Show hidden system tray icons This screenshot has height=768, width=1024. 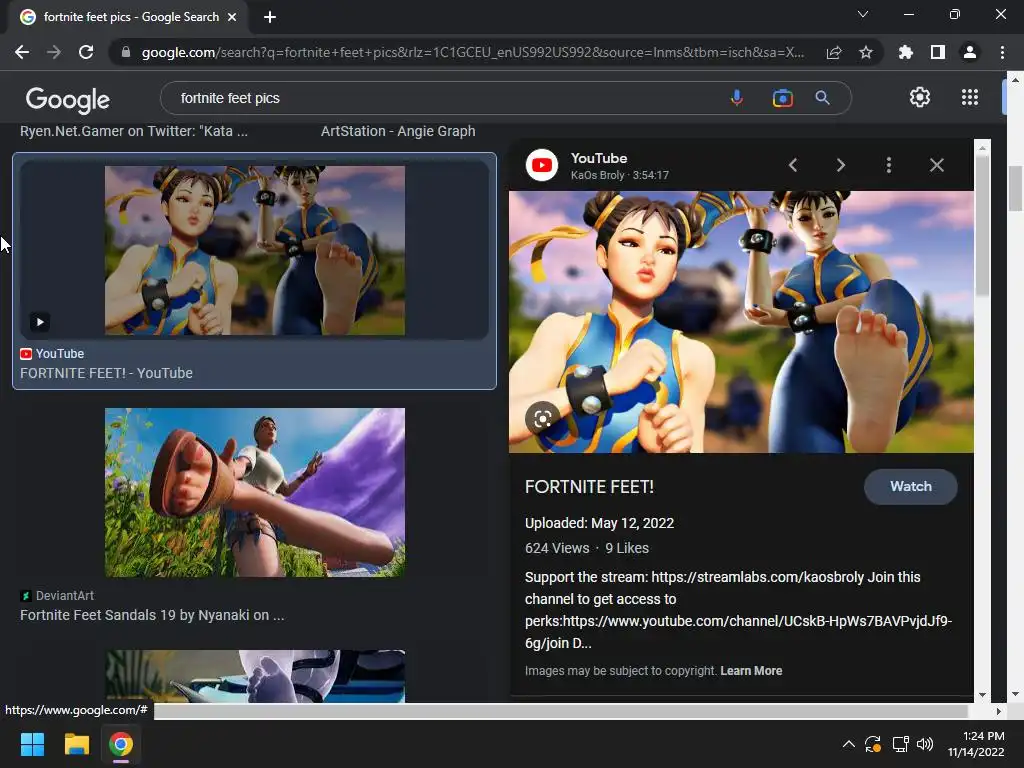(x=848, y=744)
